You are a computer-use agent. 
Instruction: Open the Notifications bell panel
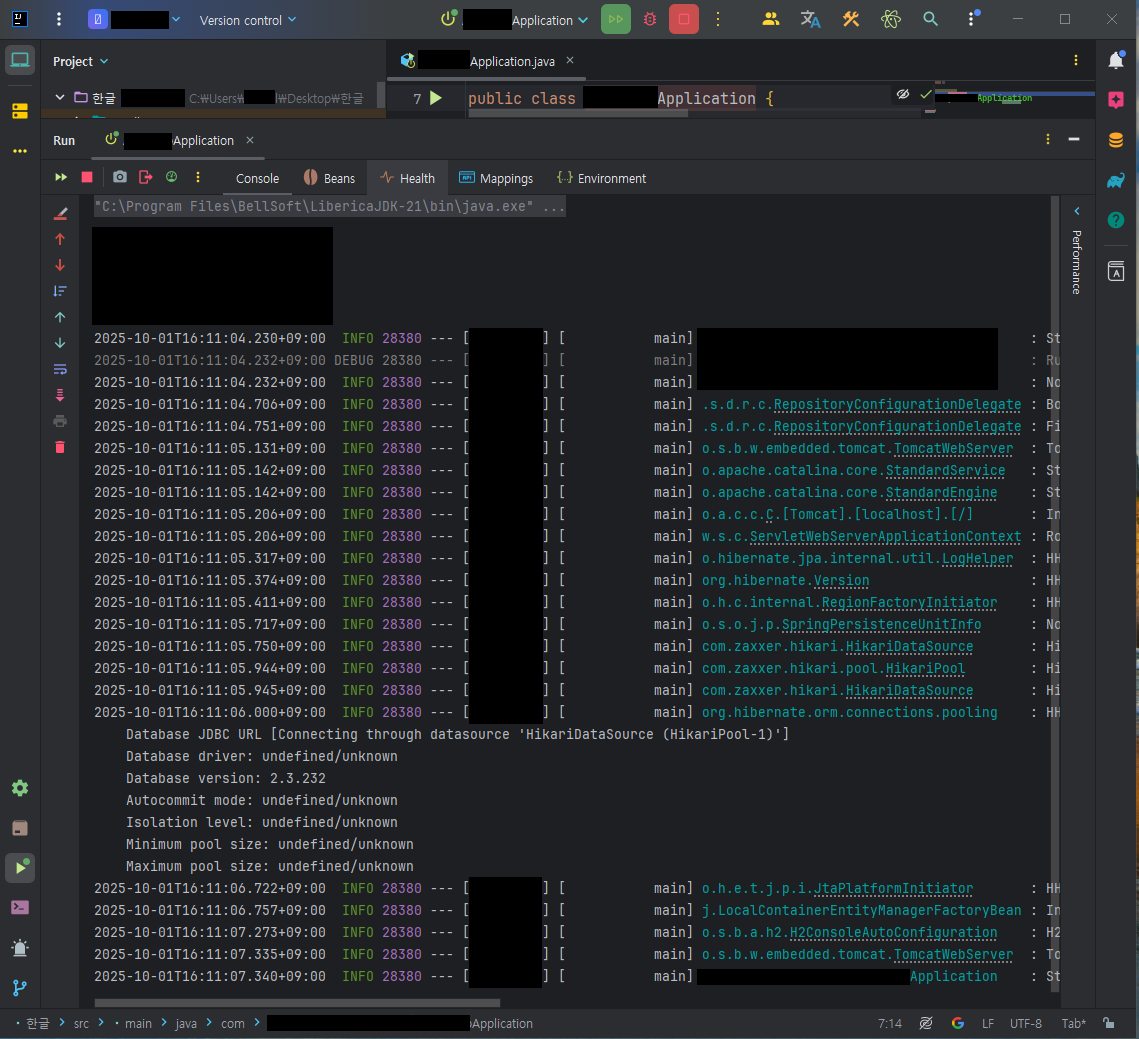[x=1116, y=61]
